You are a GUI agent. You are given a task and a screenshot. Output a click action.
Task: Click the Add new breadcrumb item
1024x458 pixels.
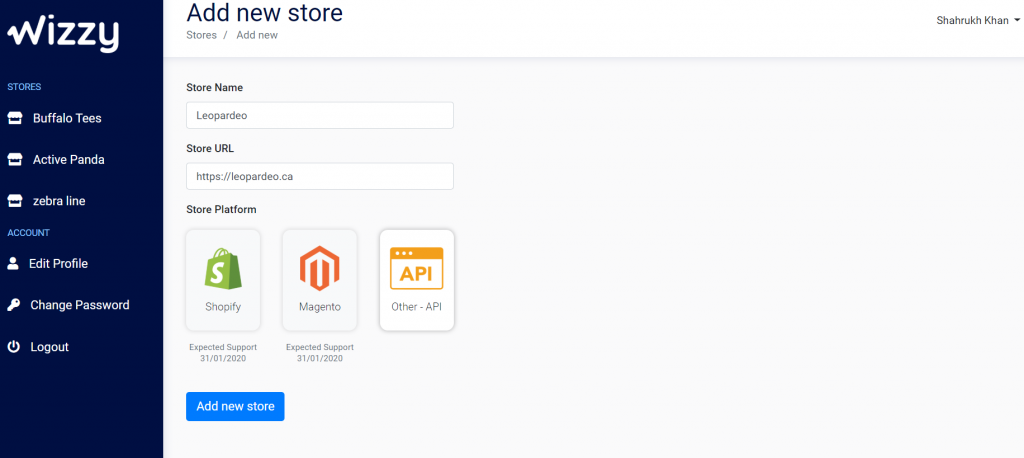[x=257, y=35]
